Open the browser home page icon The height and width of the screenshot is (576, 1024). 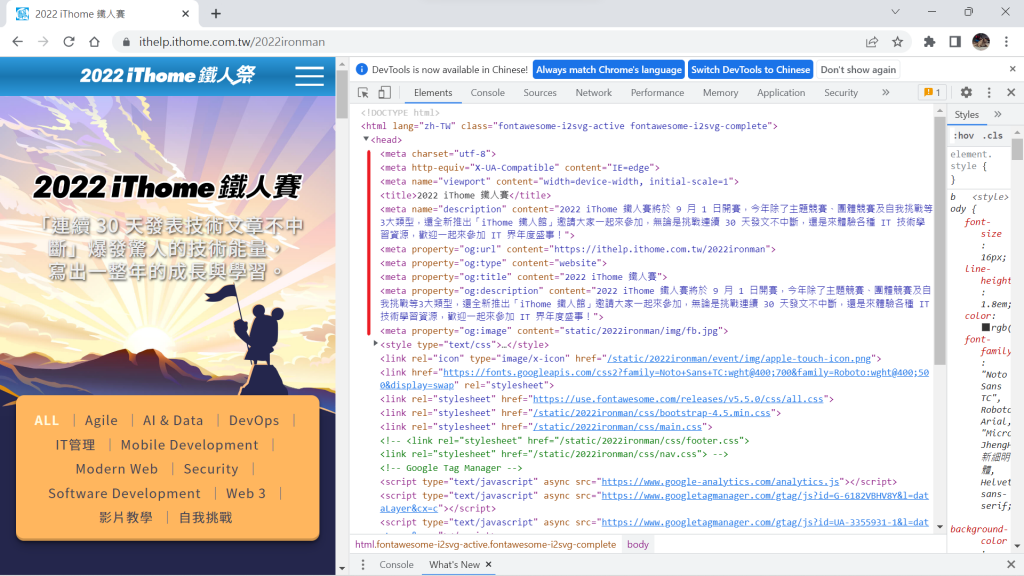pos(94,42)
